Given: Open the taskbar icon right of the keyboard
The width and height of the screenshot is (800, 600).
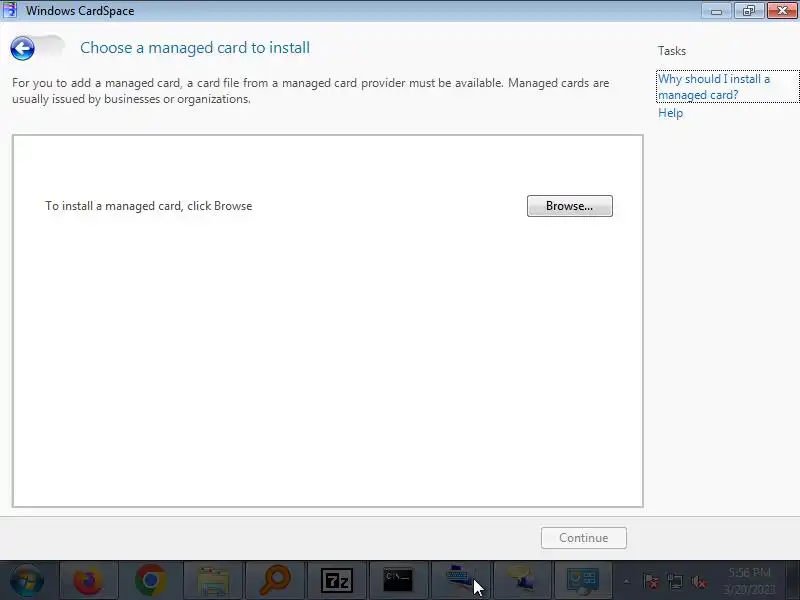Looking at the screenshot, I should [x=521, y=581].
